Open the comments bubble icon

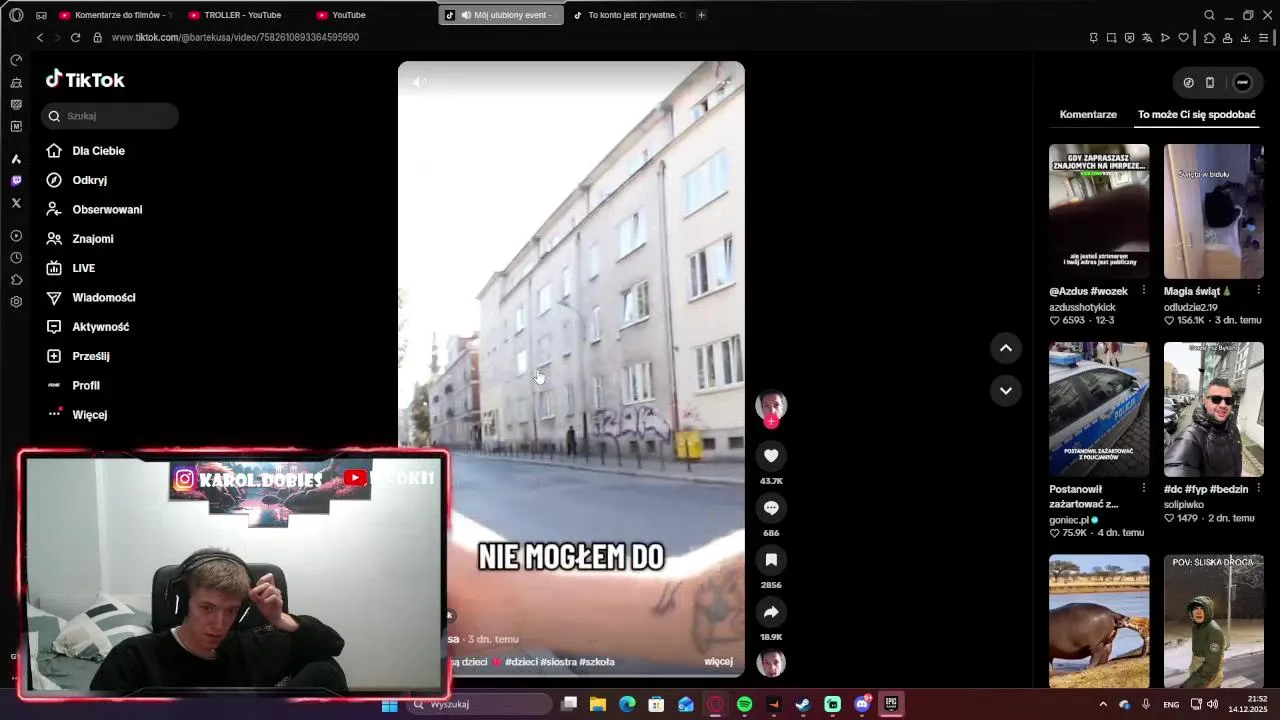(x=771, y=508)
